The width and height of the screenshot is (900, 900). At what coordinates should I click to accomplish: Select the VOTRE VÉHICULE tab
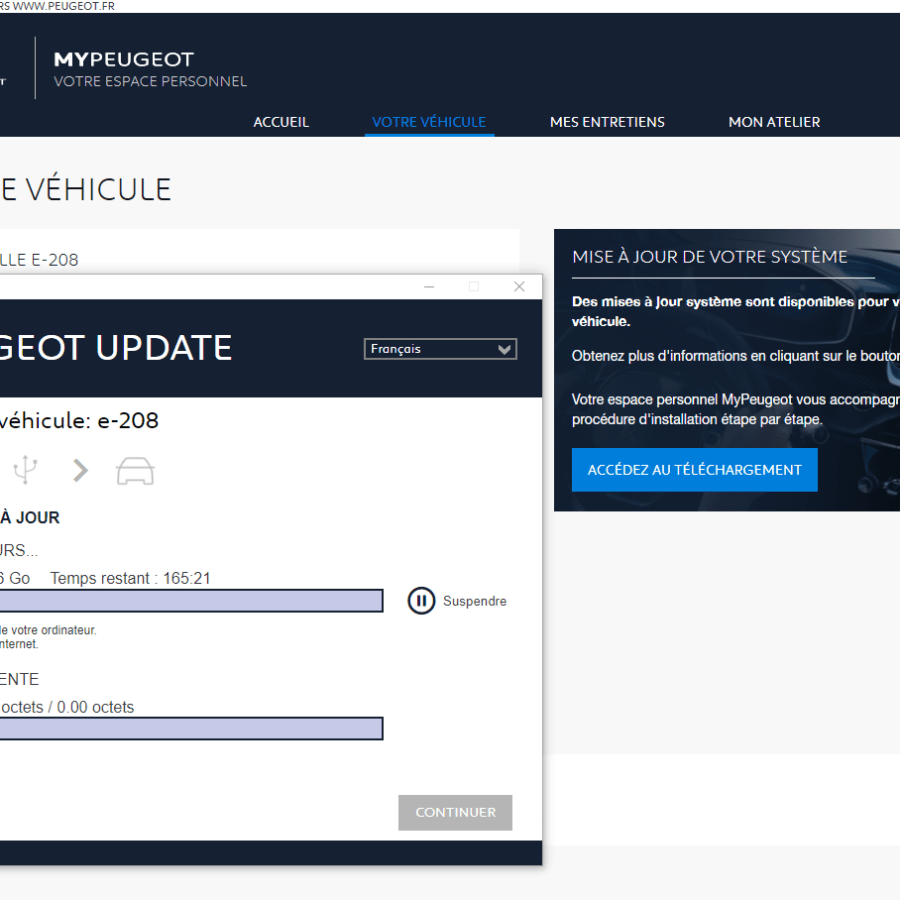429,122
